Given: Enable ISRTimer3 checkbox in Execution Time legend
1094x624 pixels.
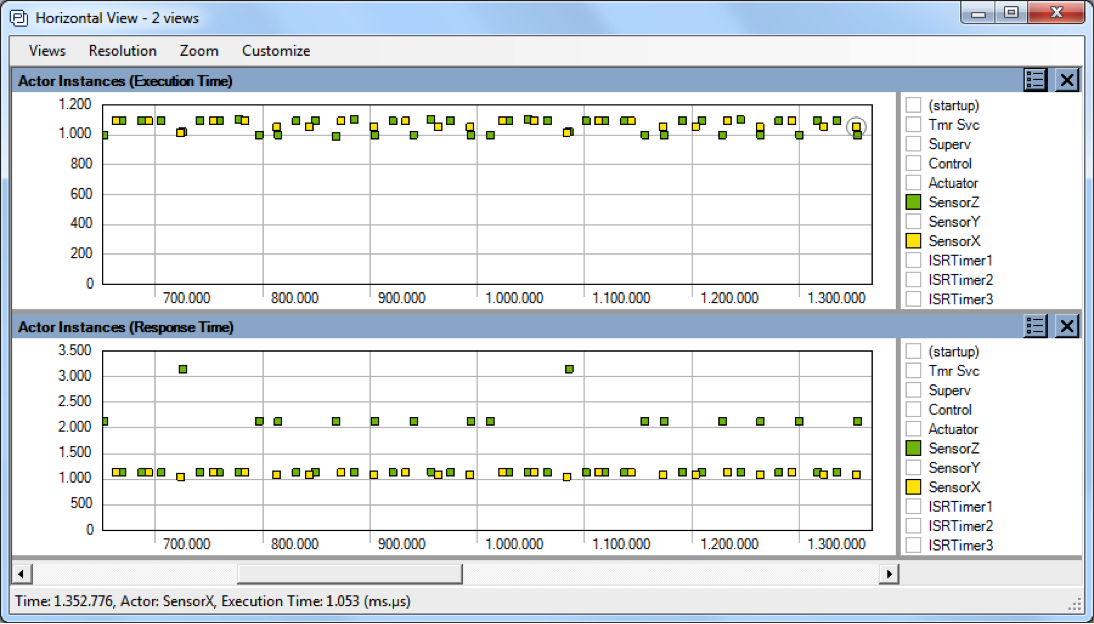Looking at the screenshot, I should [913, 299].
